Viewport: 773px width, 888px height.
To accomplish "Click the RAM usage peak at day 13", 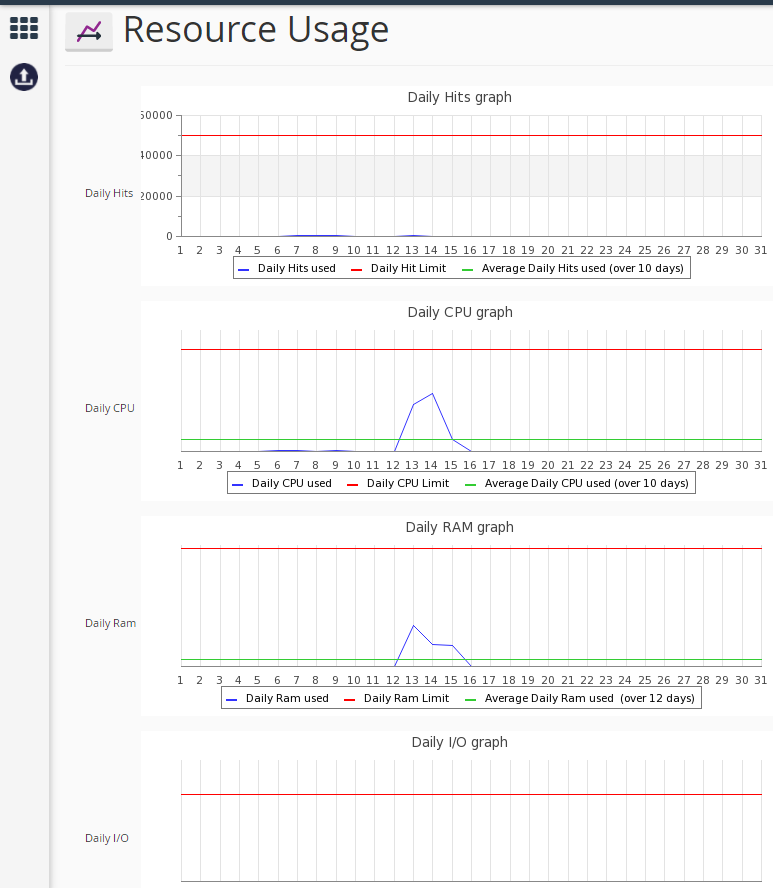I will pos(413,626).
